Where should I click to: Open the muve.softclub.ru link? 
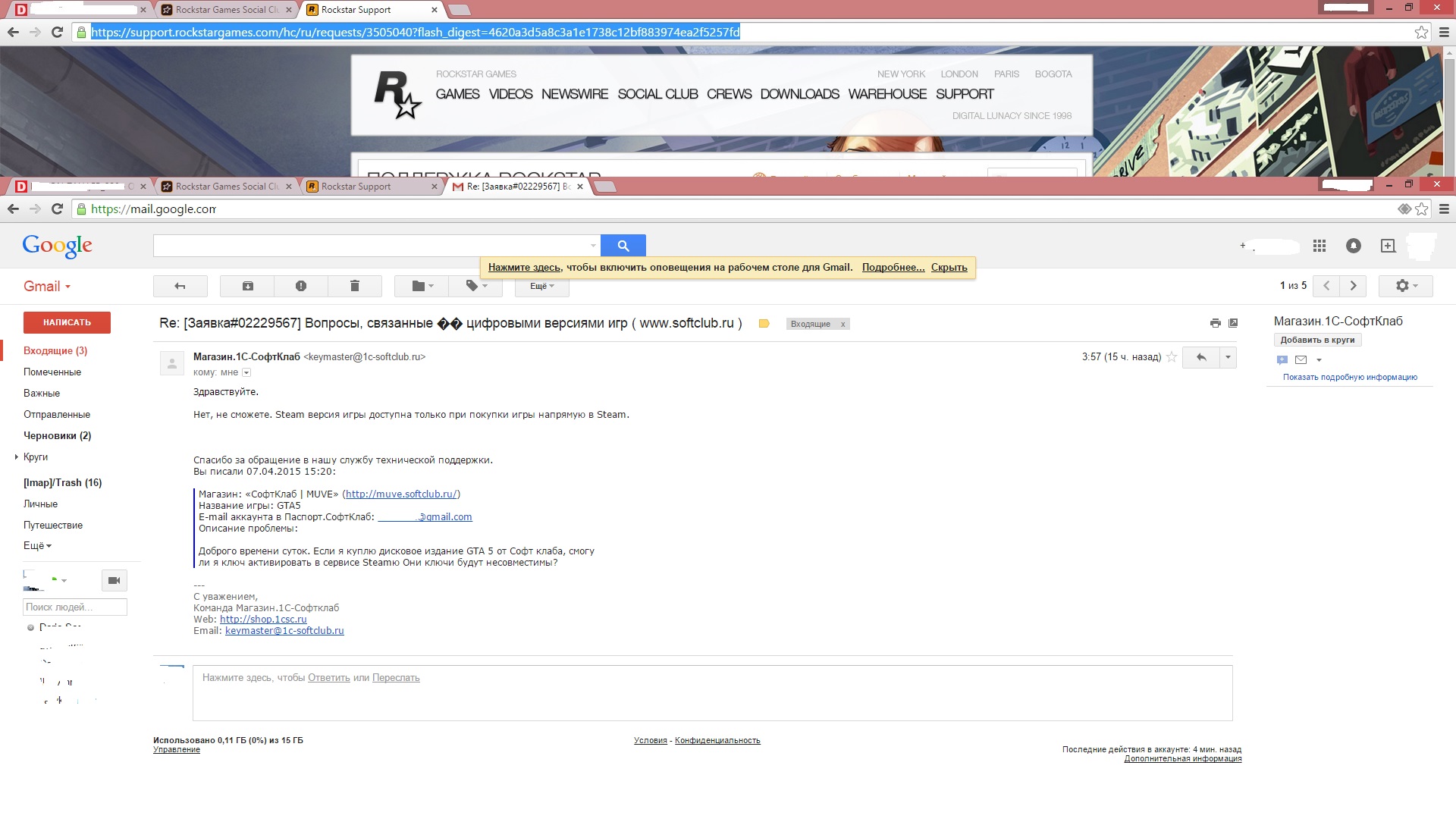click(x=400, y=494)
